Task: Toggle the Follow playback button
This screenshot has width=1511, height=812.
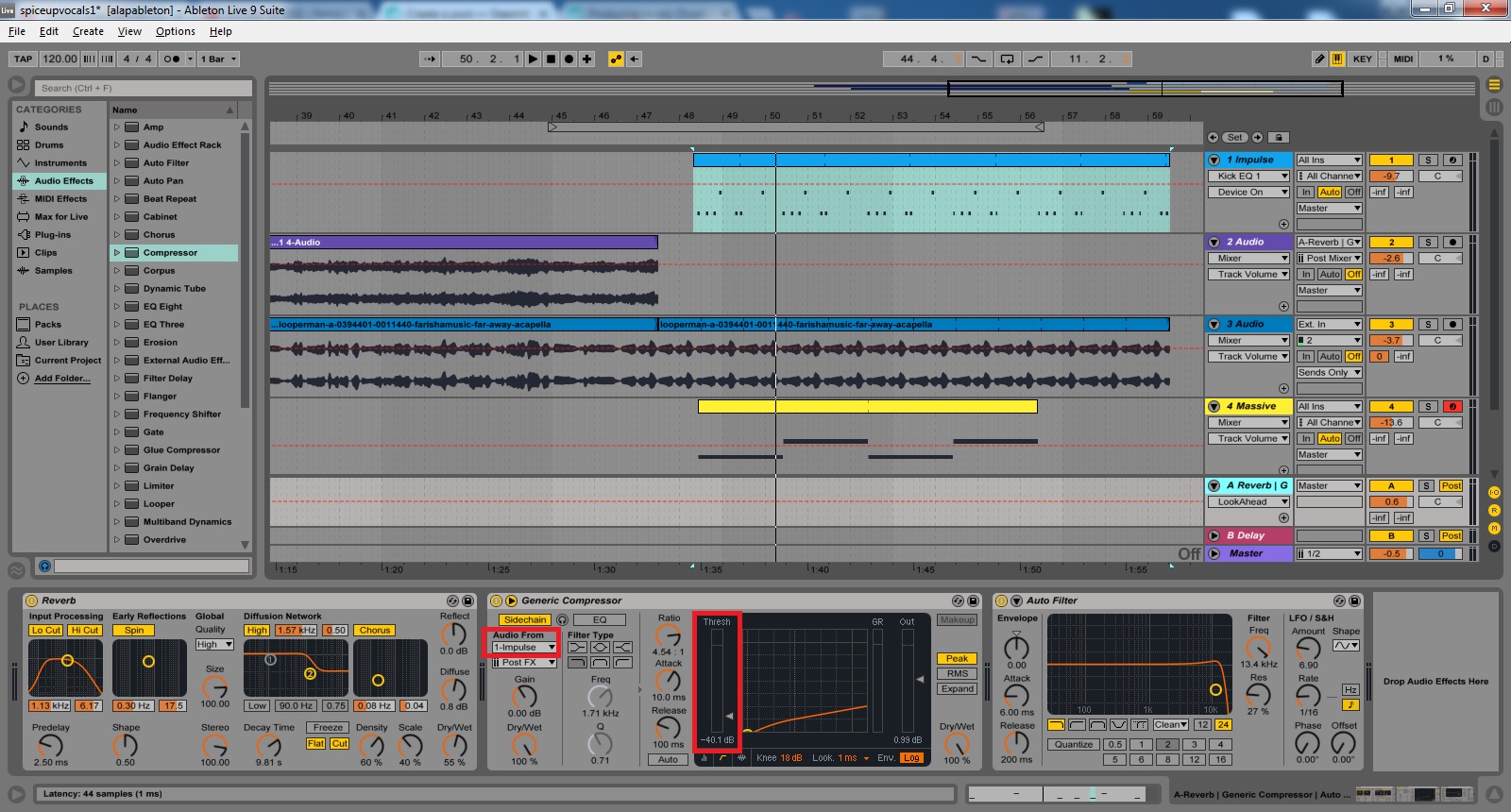Action: [x=430, y=59]
